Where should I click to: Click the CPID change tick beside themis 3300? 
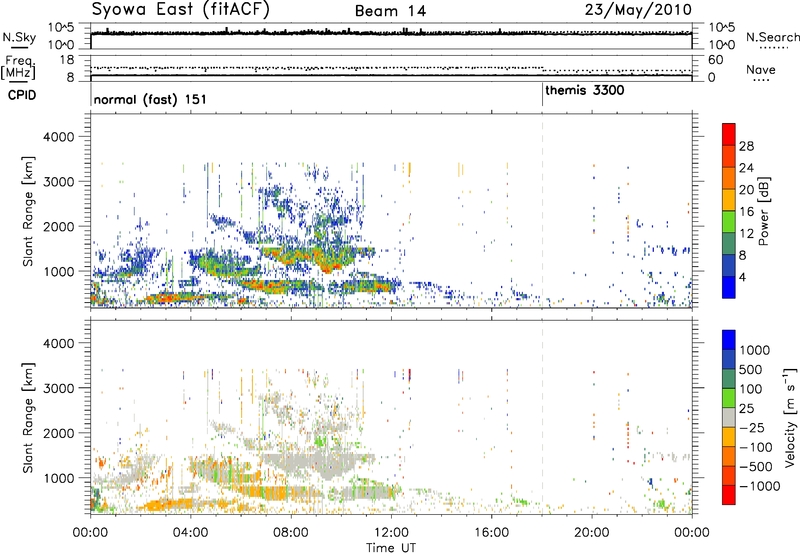542,94
